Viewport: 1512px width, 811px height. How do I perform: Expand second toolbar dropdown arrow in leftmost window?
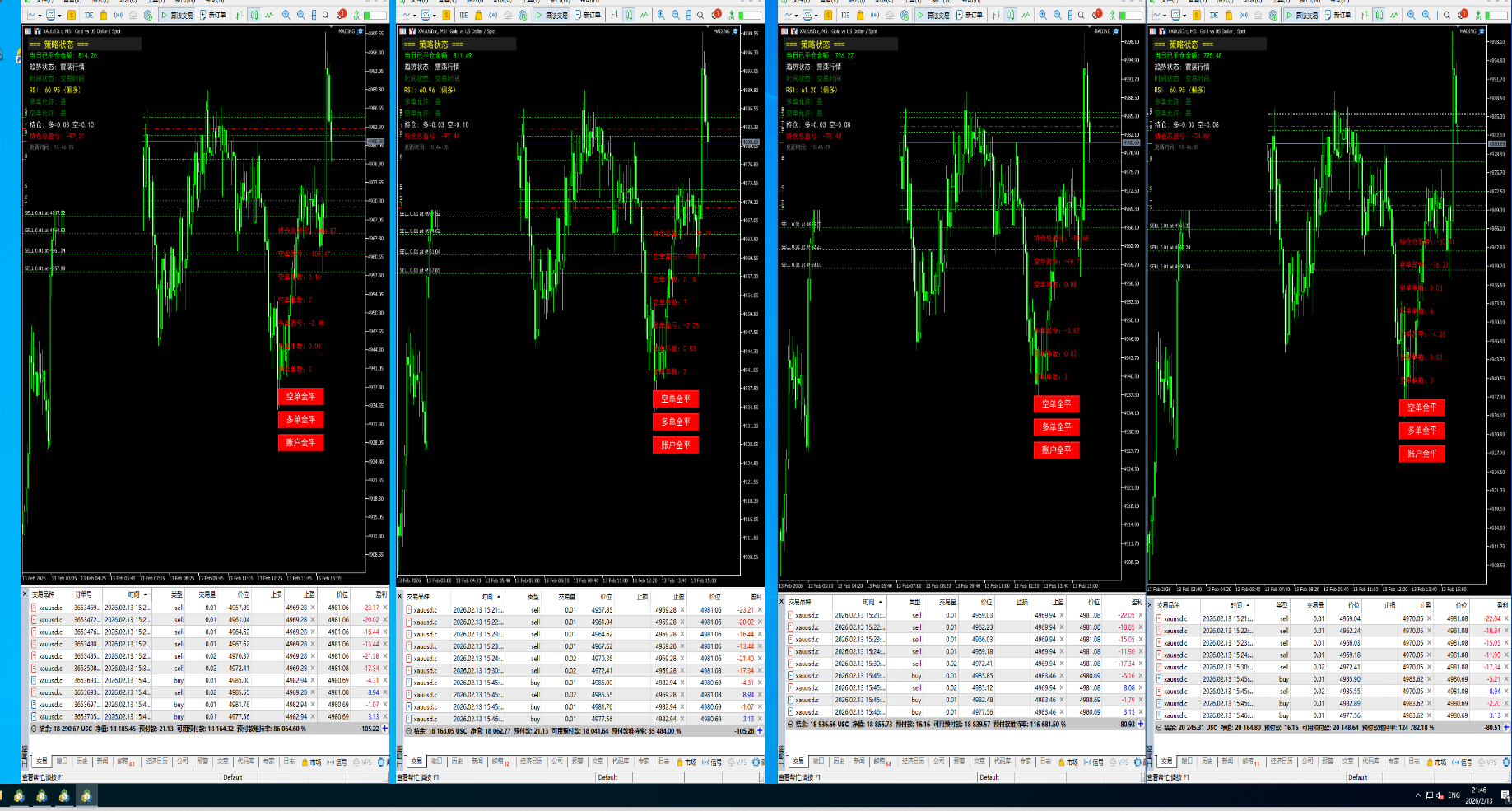point(59,16)
